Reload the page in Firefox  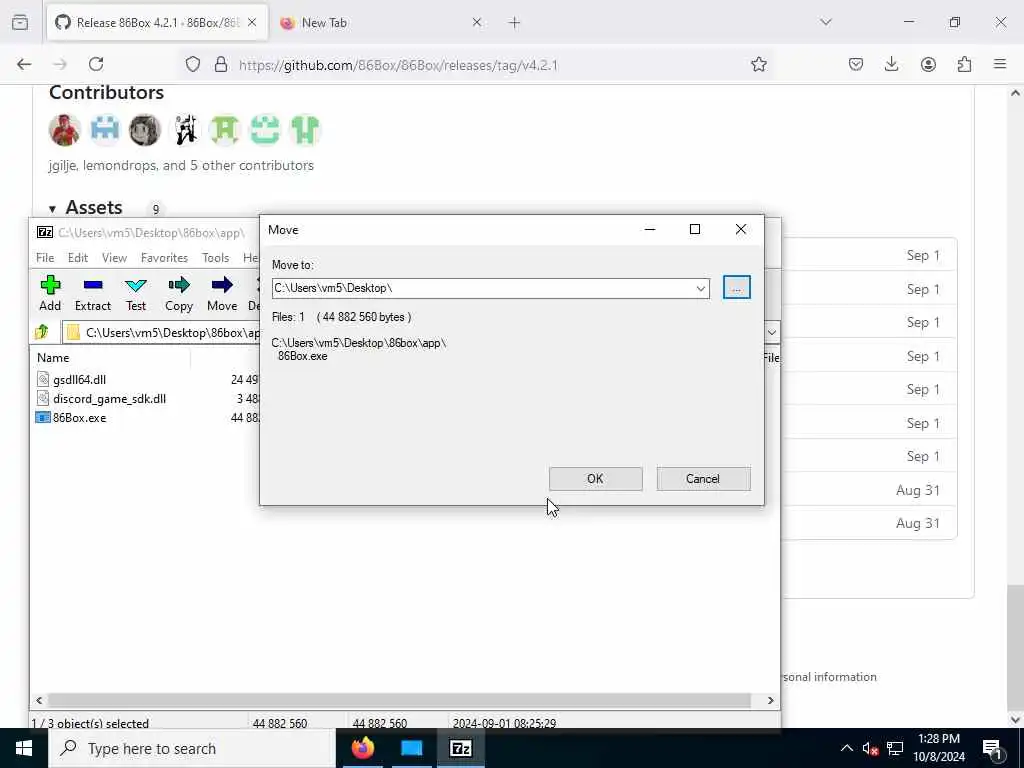point(96,64)
